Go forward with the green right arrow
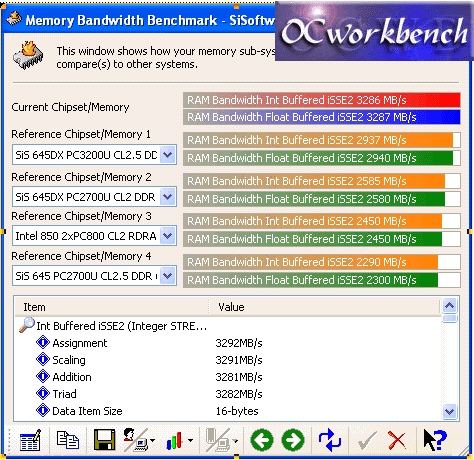Screen dimensions: 474x460 tap(293, 441)
